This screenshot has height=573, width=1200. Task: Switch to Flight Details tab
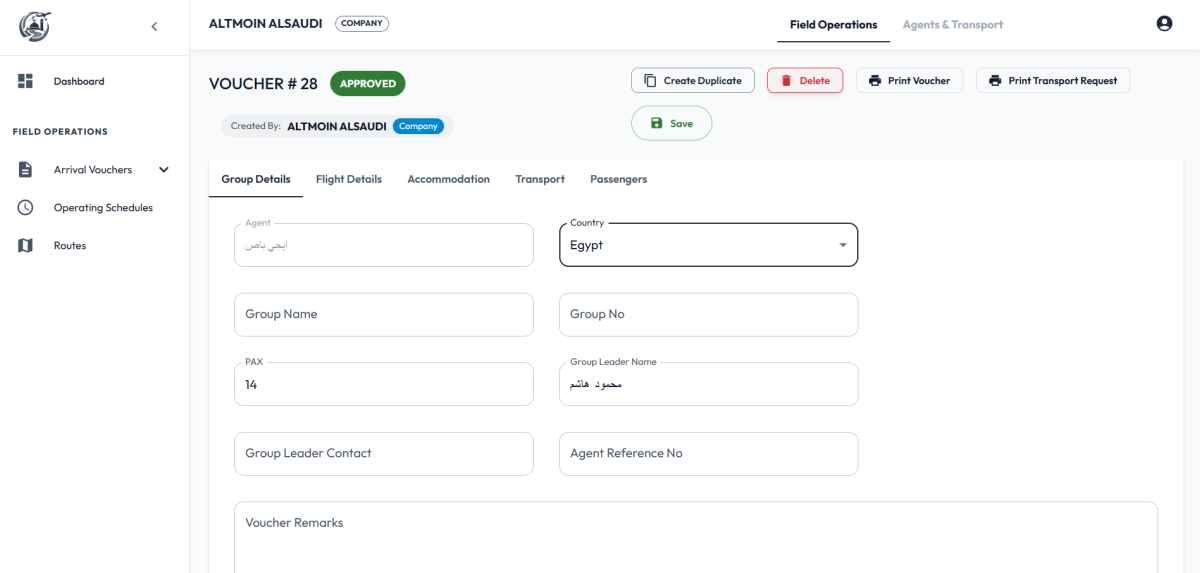click(348, 179)
